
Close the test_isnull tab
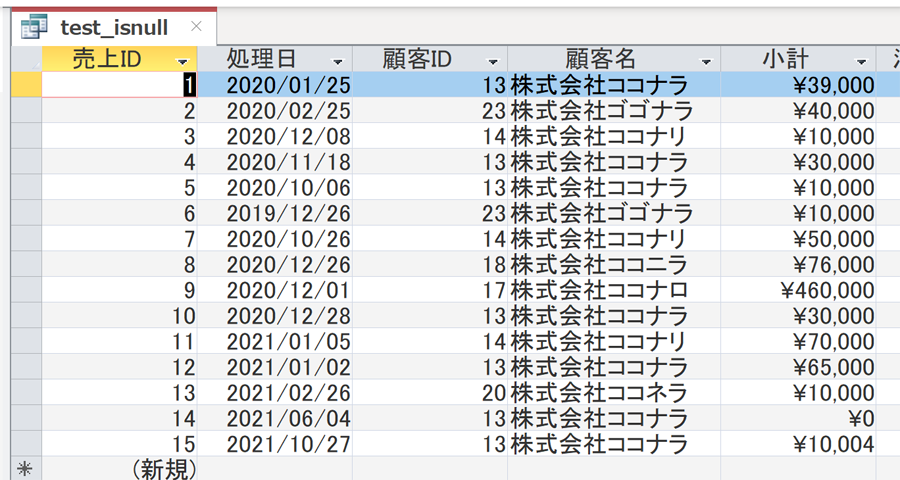196,26
